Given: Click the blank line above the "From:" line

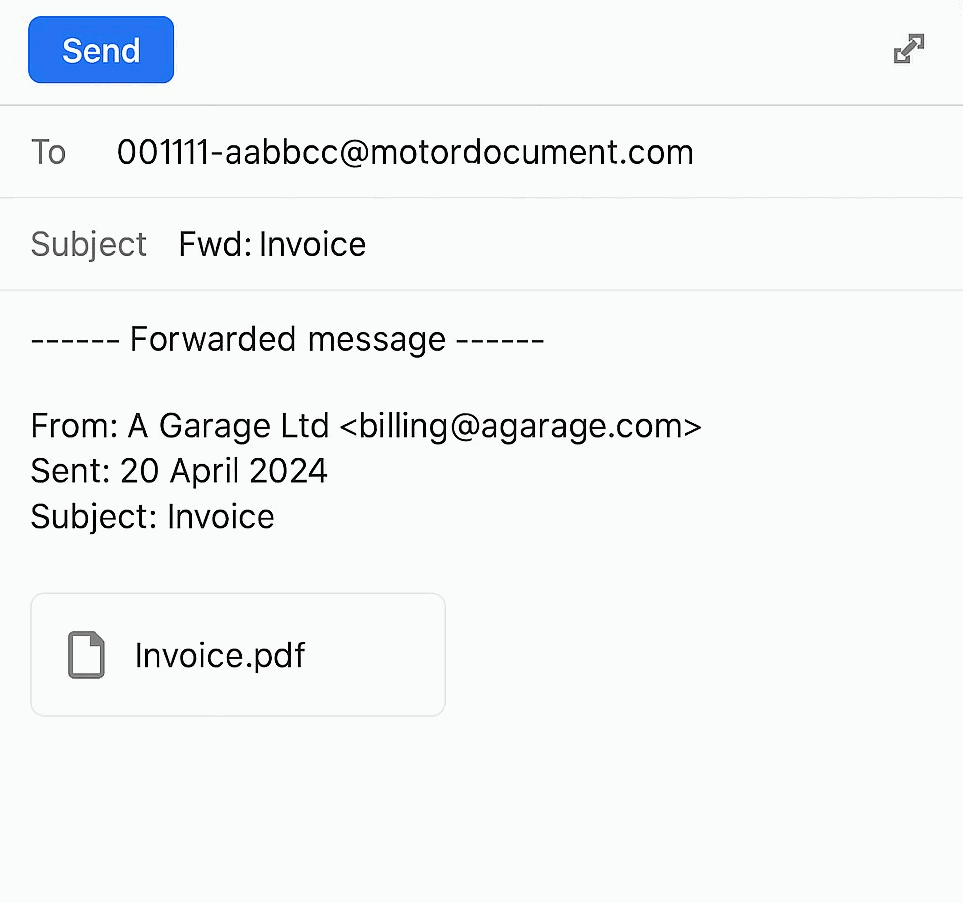Looking at the screenshot, I should (300, 383).
